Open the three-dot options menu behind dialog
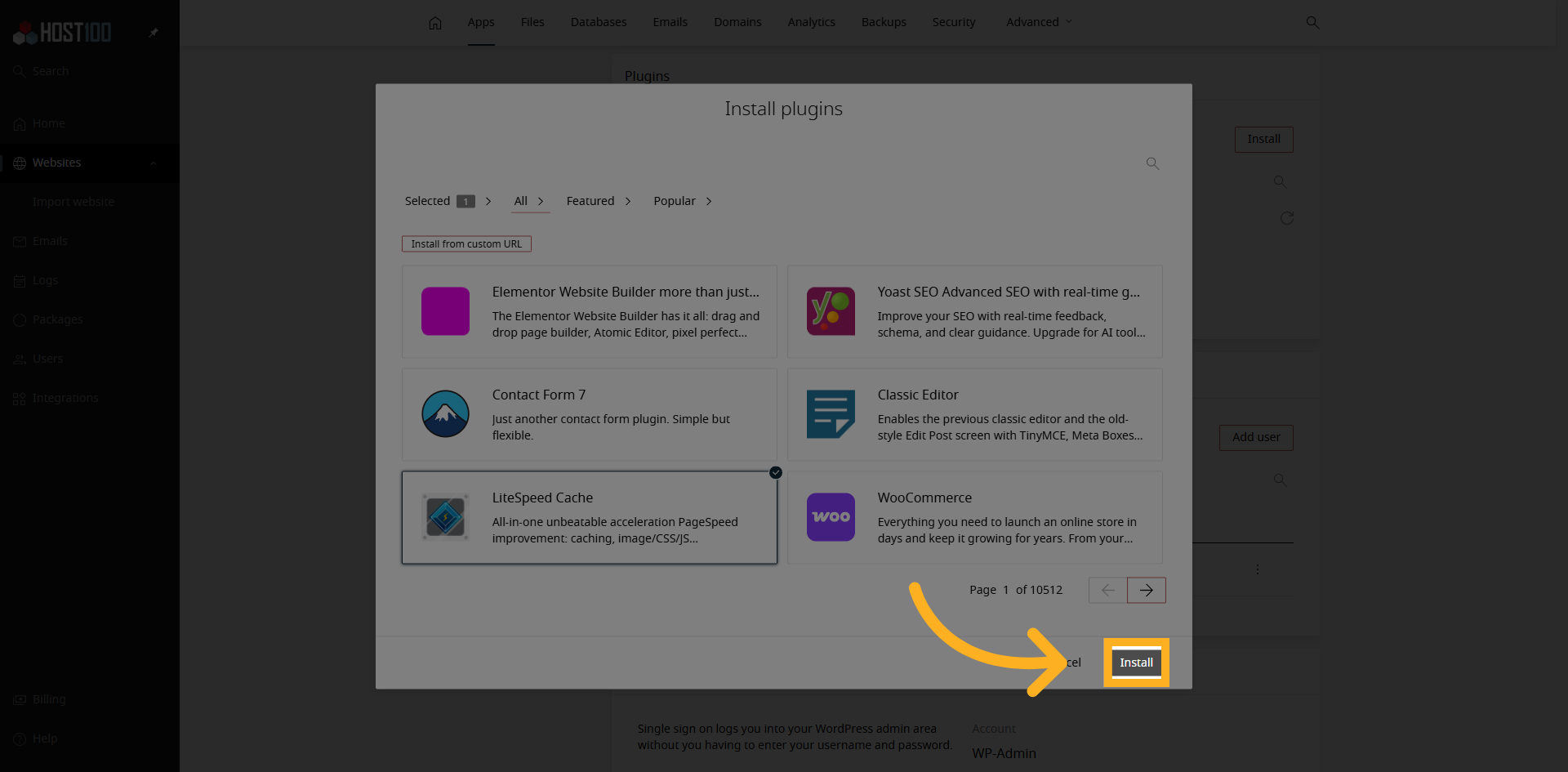 (x=1258, y=569)
